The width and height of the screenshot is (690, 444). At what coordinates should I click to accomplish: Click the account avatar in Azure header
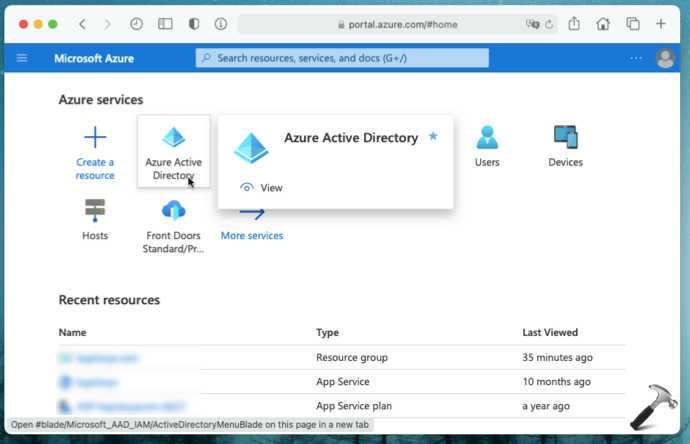point(665,58)
